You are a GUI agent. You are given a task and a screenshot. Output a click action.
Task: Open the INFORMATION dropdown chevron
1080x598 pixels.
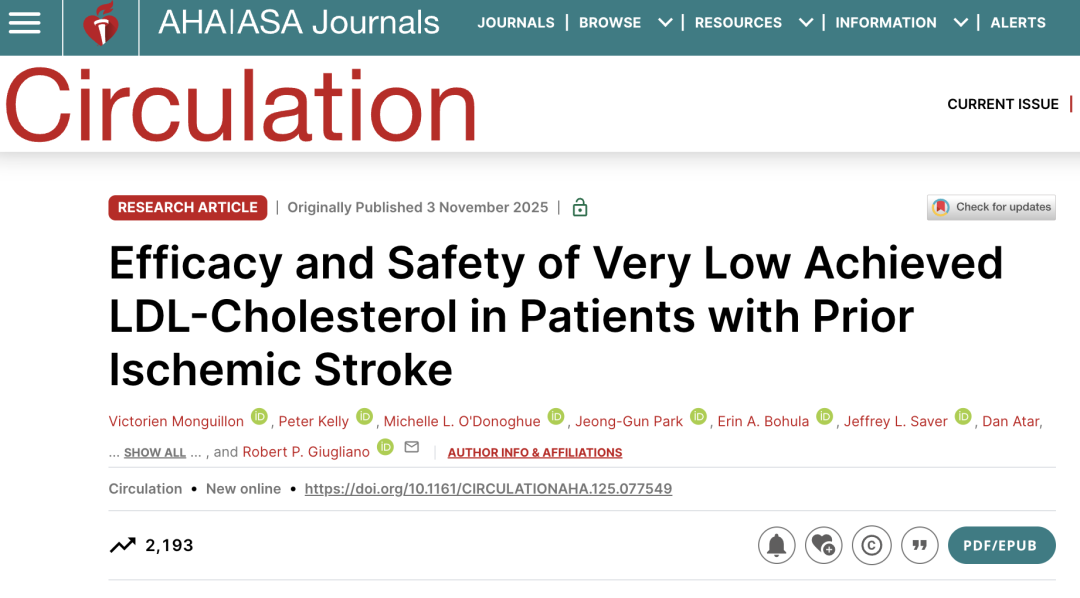pyautogui.click(x=960, y=22)
